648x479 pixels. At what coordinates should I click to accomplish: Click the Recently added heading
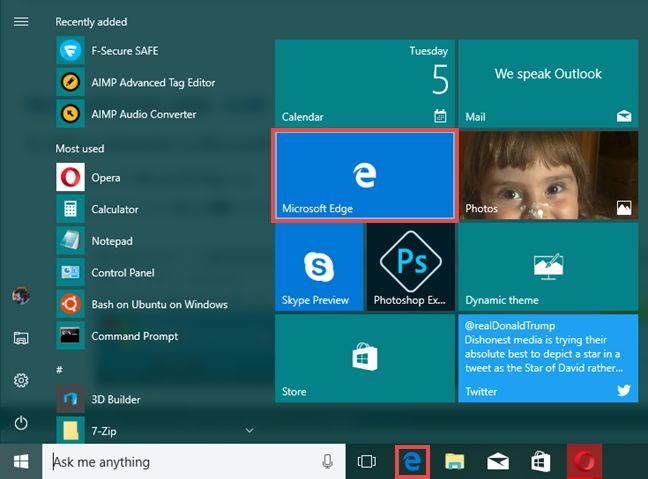[91, 22]
